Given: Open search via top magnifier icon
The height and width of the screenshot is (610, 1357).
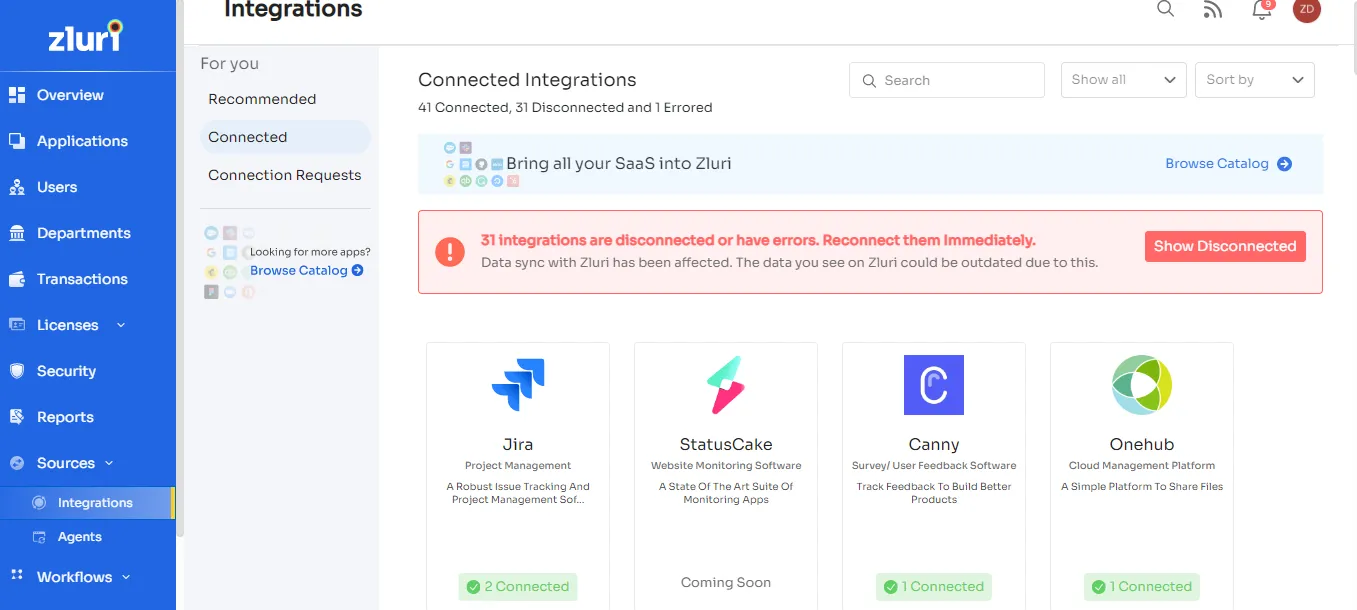Looking at the screenshot, I should [1165, 9].
